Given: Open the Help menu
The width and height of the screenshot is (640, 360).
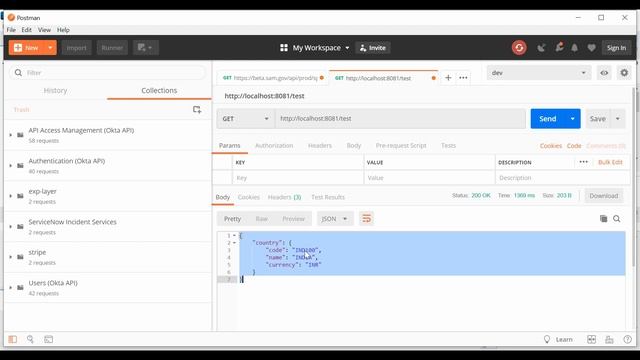Looking at the screenshot, I should coord(63,30).
